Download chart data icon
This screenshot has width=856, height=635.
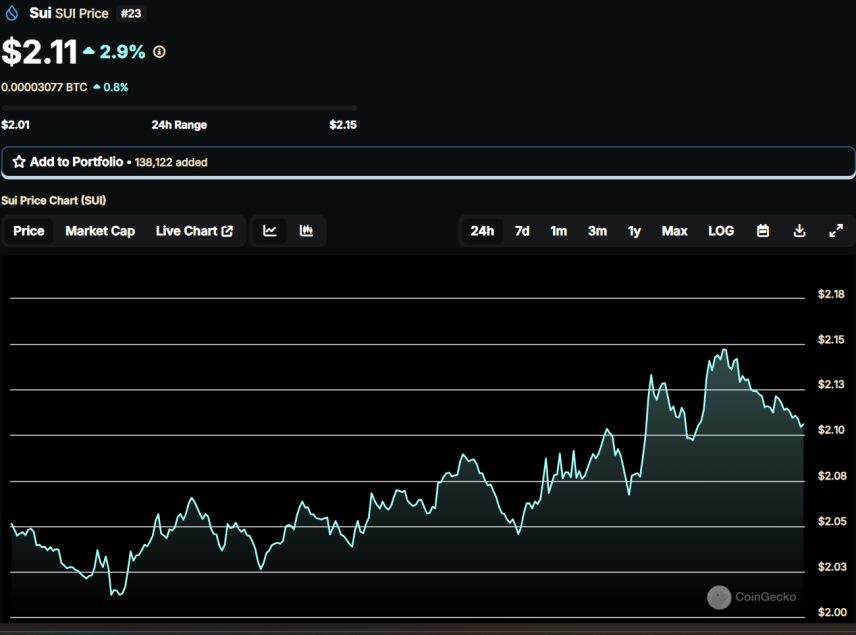click(799, 231)
